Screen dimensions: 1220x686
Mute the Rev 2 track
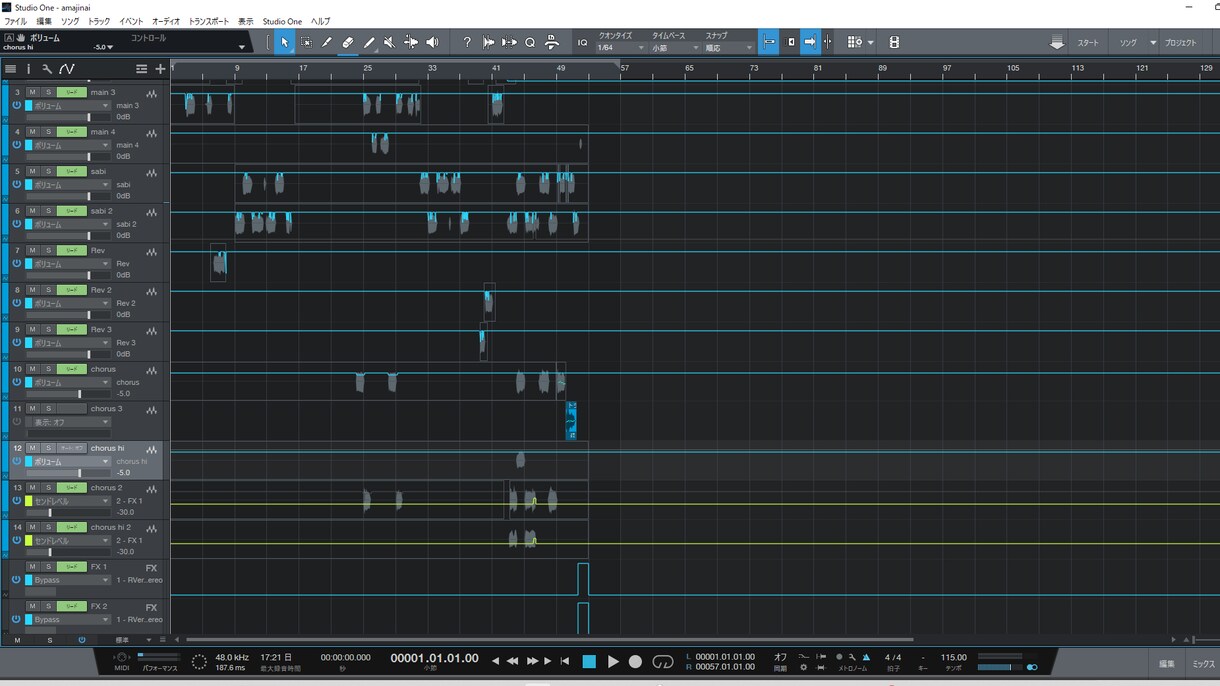(33, 290)
